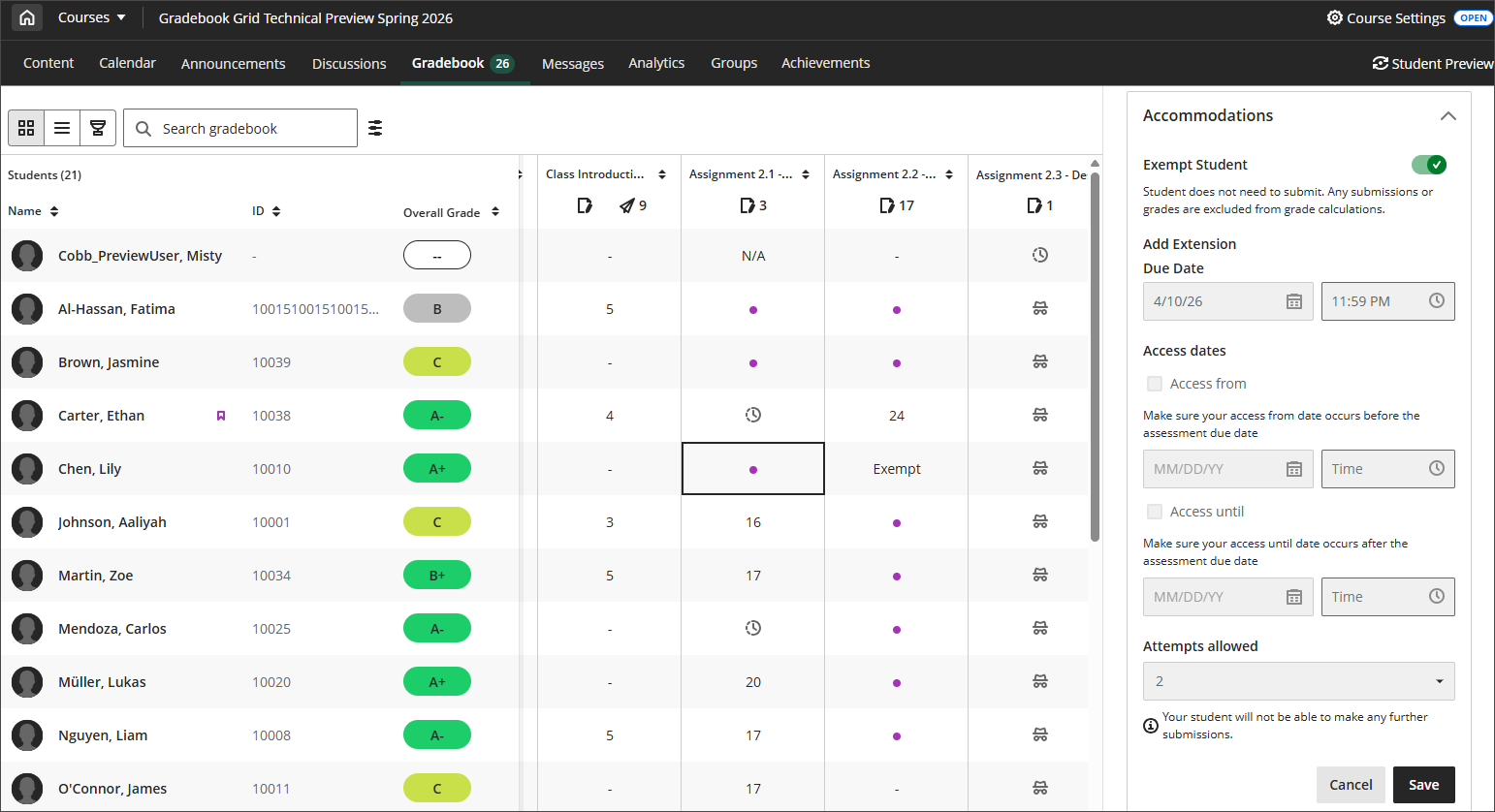
Task: Click the Course Settings gear icon
Action: 1335,17
